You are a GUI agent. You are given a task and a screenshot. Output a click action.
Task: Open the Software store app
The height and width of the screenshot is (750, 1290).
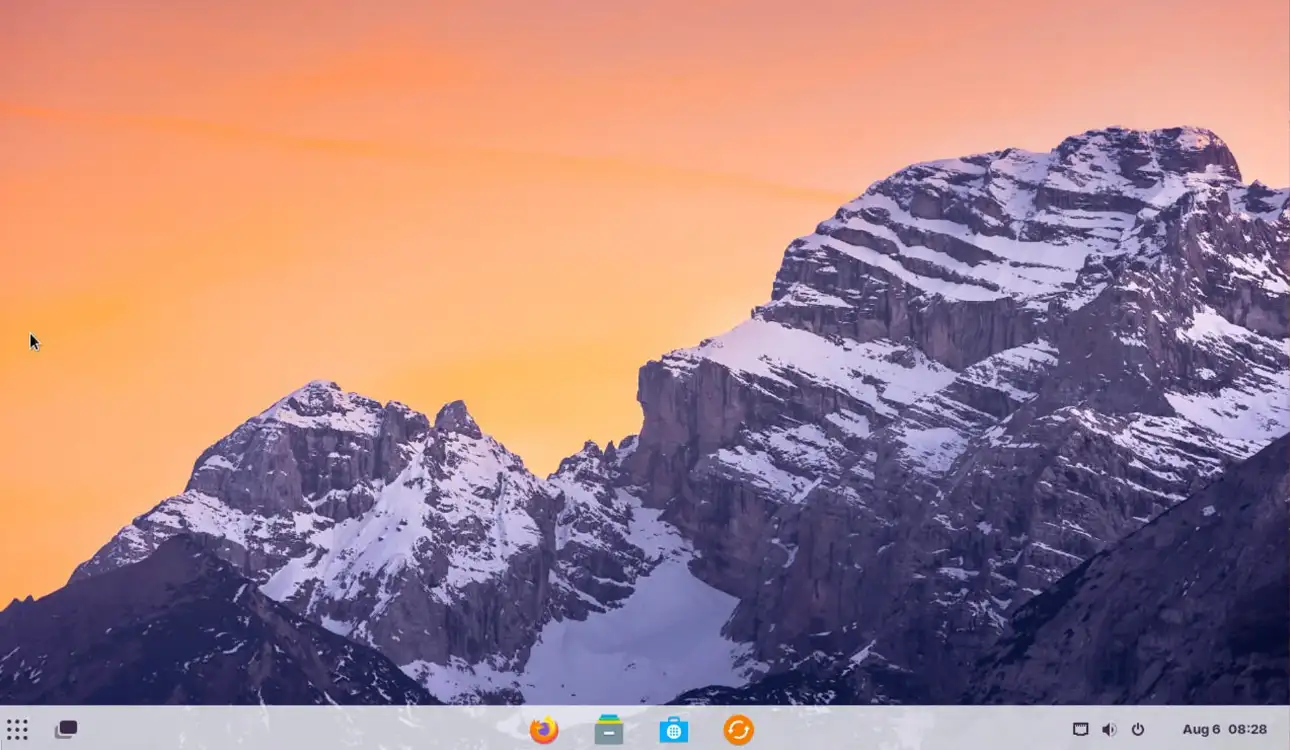tap(674, 730)
